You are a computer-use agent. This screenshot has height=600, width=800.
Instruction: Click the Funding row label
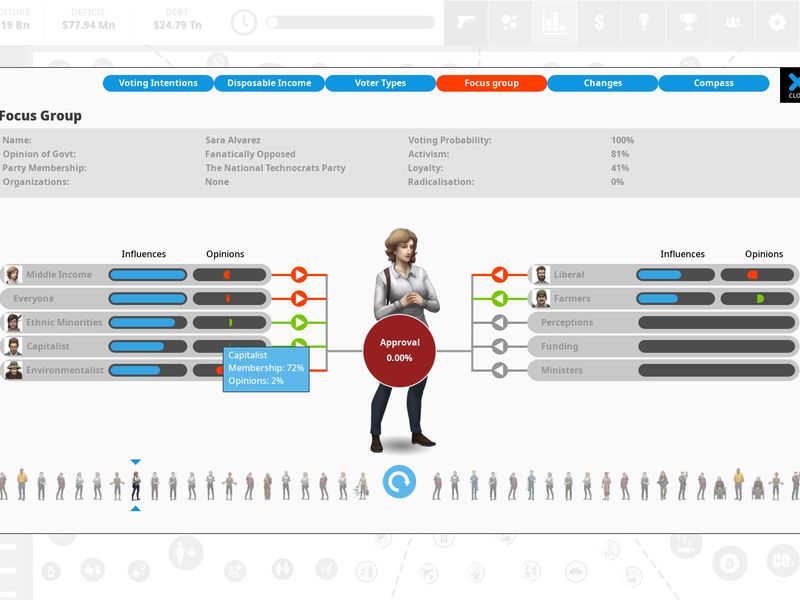coord(560,346)
